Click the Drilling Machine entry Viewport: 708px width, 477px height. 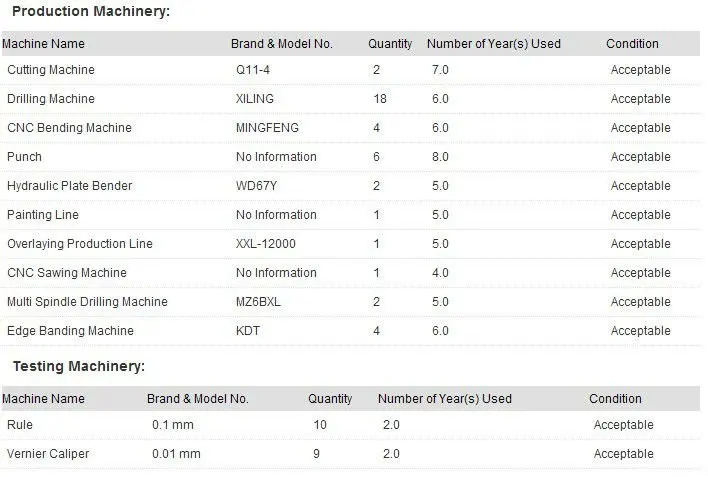tap(51, 99)
